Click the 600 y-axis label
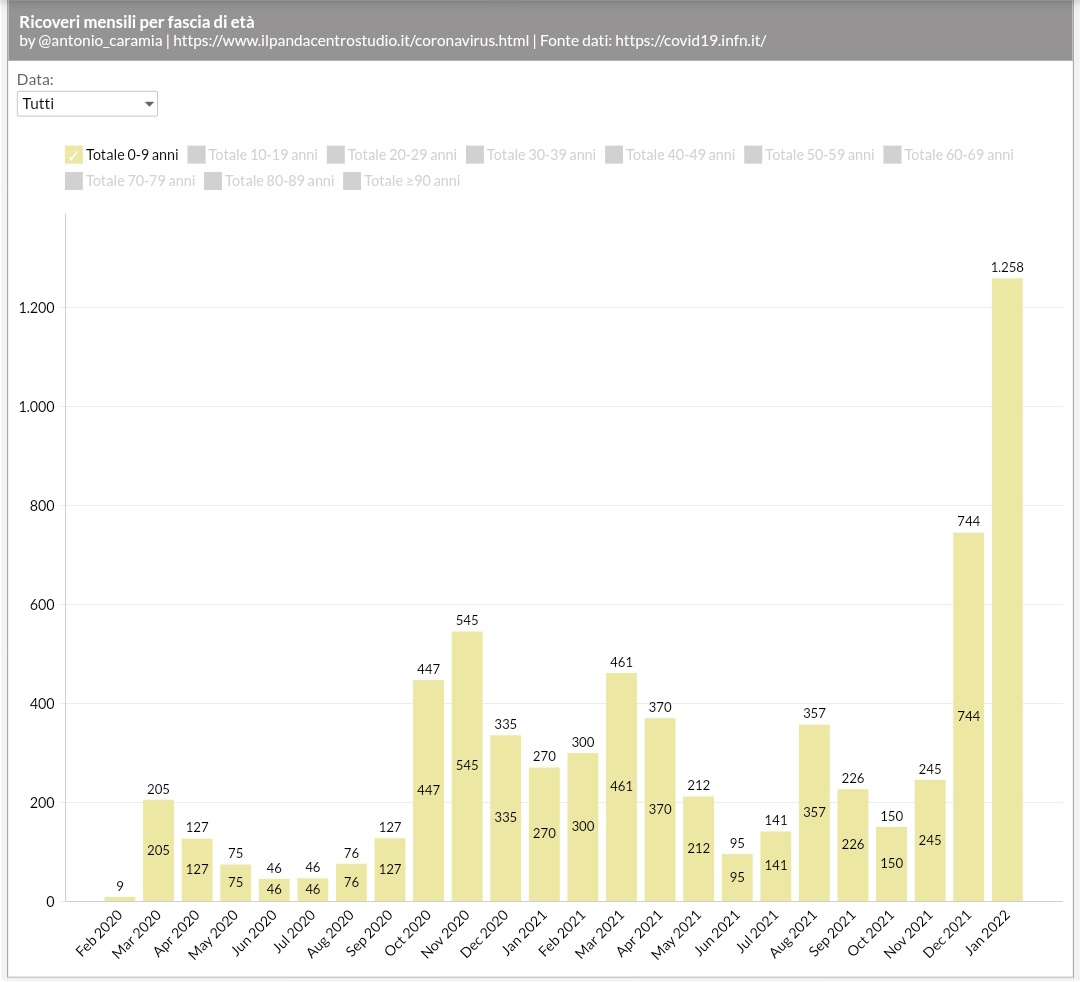1080x982 pixels. [x=41, y=605]
